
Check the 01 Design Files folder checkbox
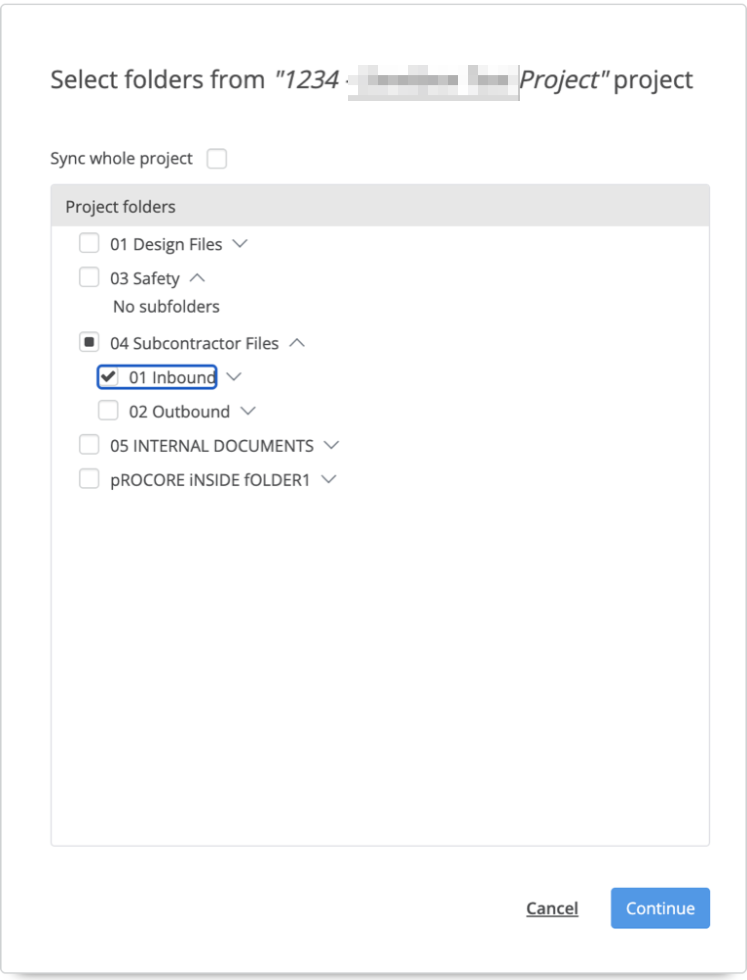[x=89, y=243]
